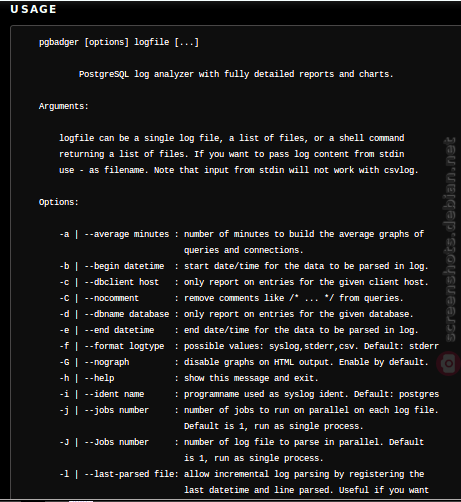This screenshot has width=461, height=502.
Task: Click the --dbclient host option
Action: [122, 282]
